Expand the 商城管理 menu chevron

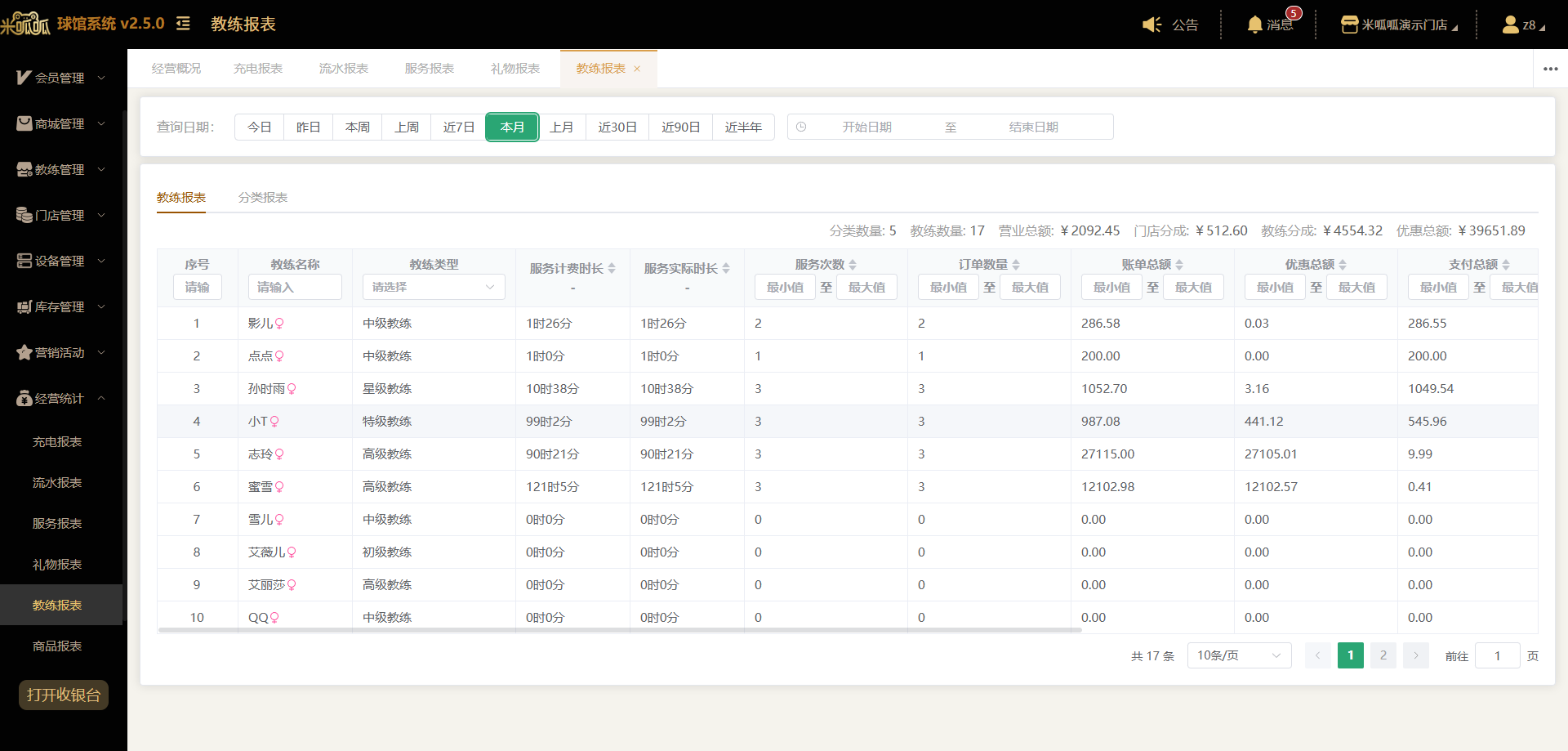point(101,123)
